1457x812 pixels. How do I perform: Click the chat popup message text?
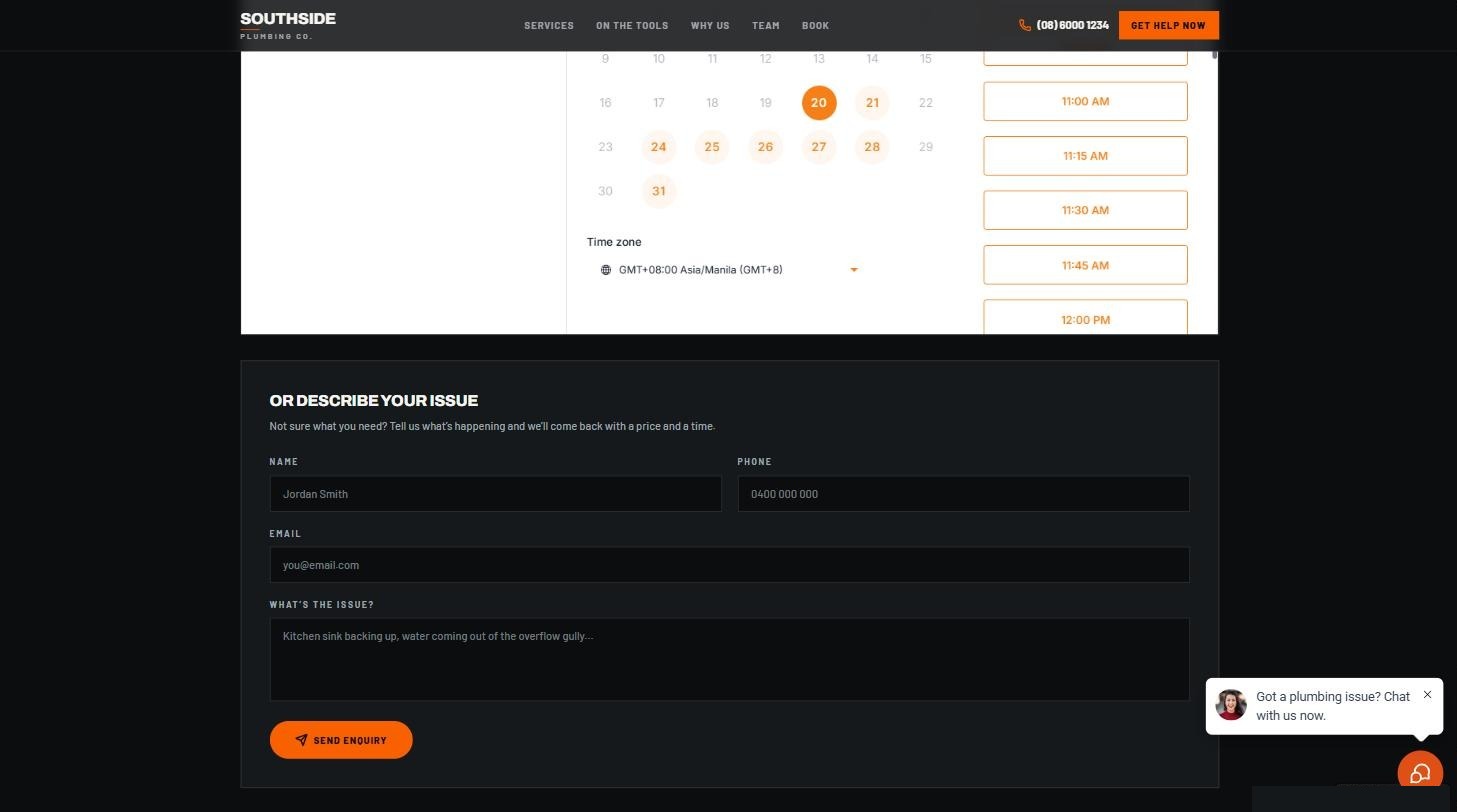coord(1333,706)
